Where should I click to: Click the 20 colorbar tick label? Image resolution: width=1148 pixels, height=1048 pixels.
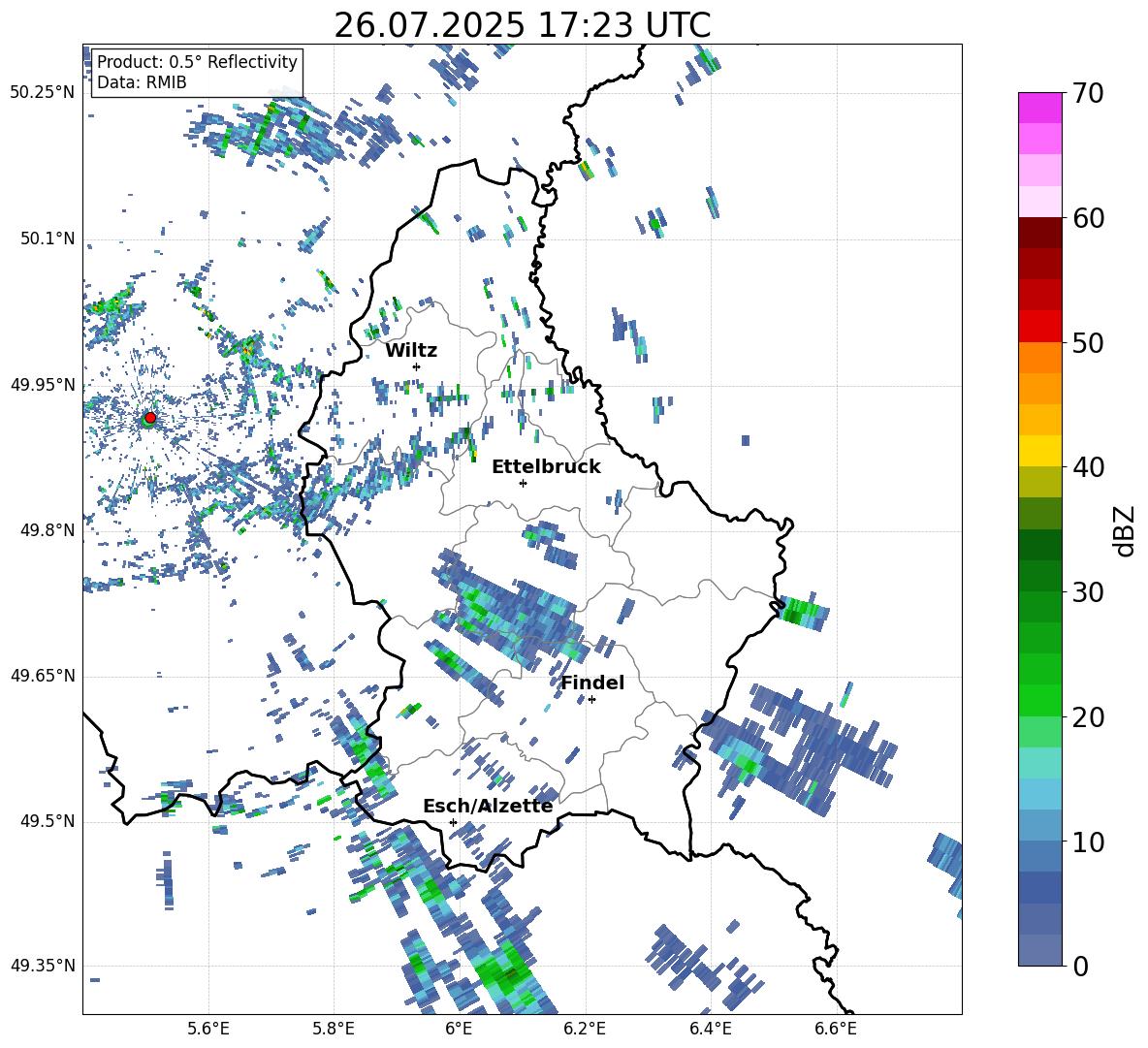tap(1088, 716)
